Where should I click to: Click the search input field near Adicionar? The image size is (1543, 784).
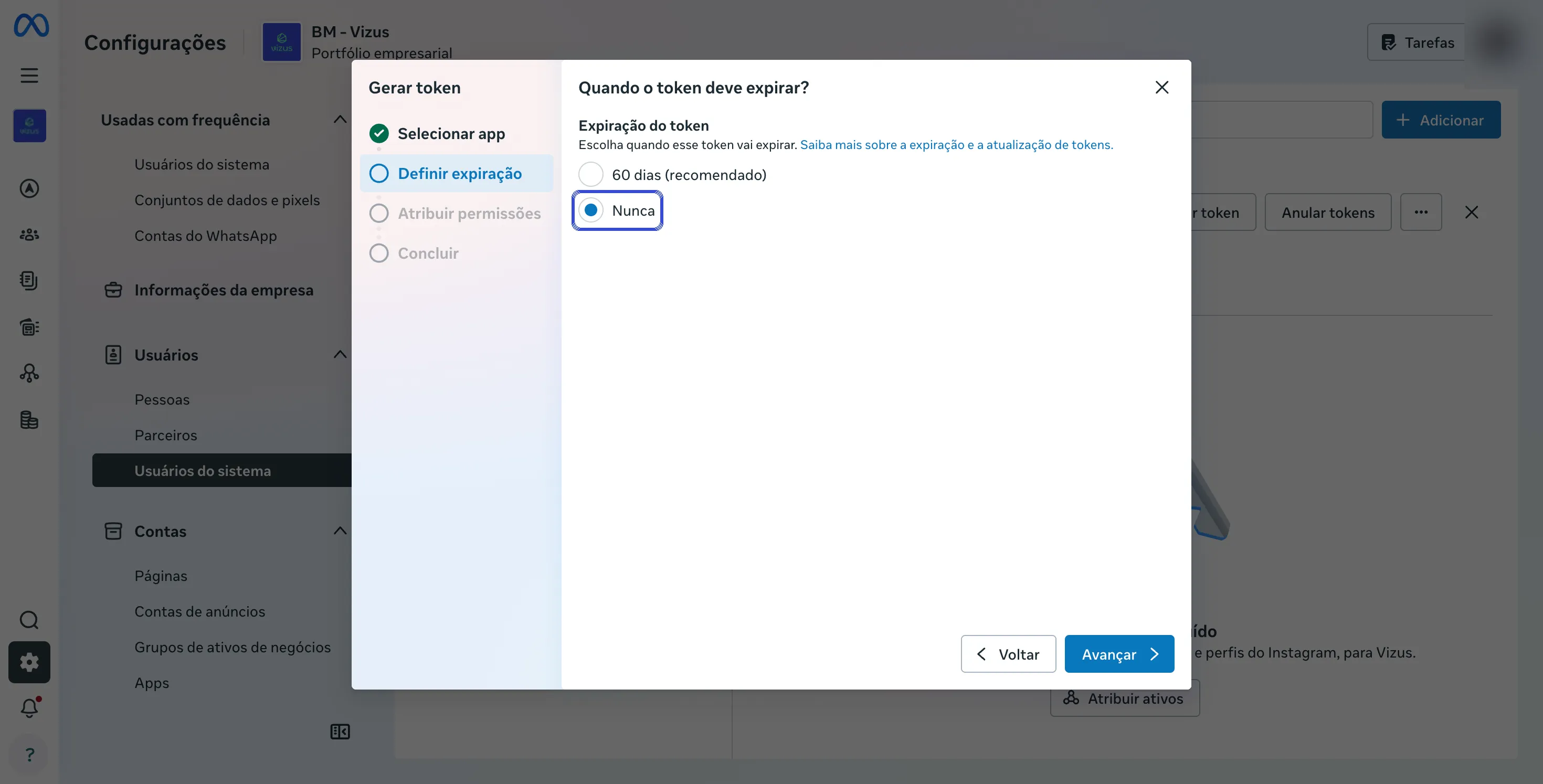[x=1281, y=120]
